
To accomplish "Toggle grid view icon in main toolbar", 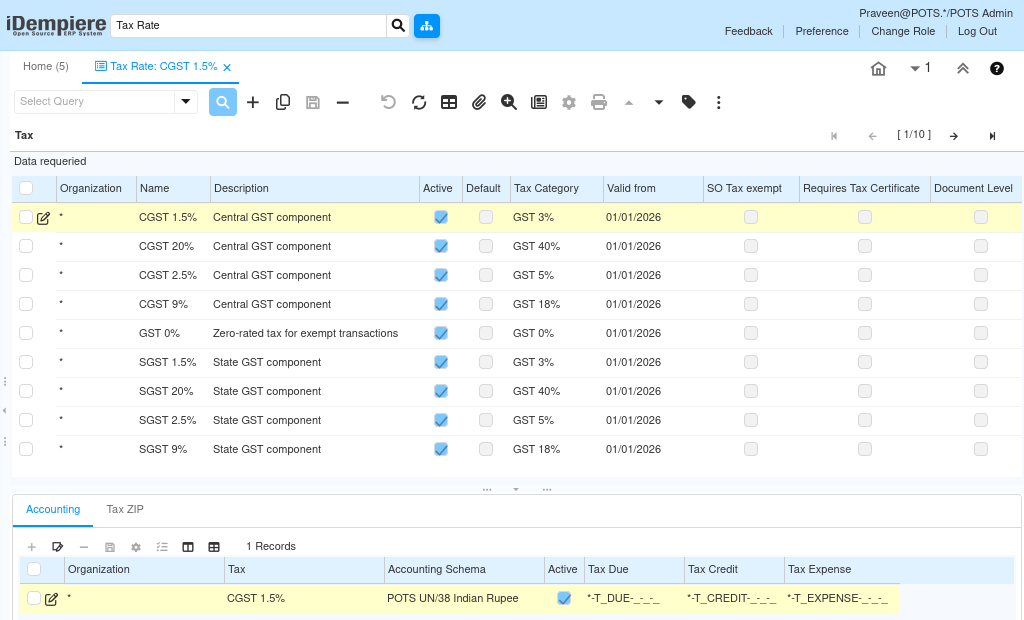I will (449, 102).
